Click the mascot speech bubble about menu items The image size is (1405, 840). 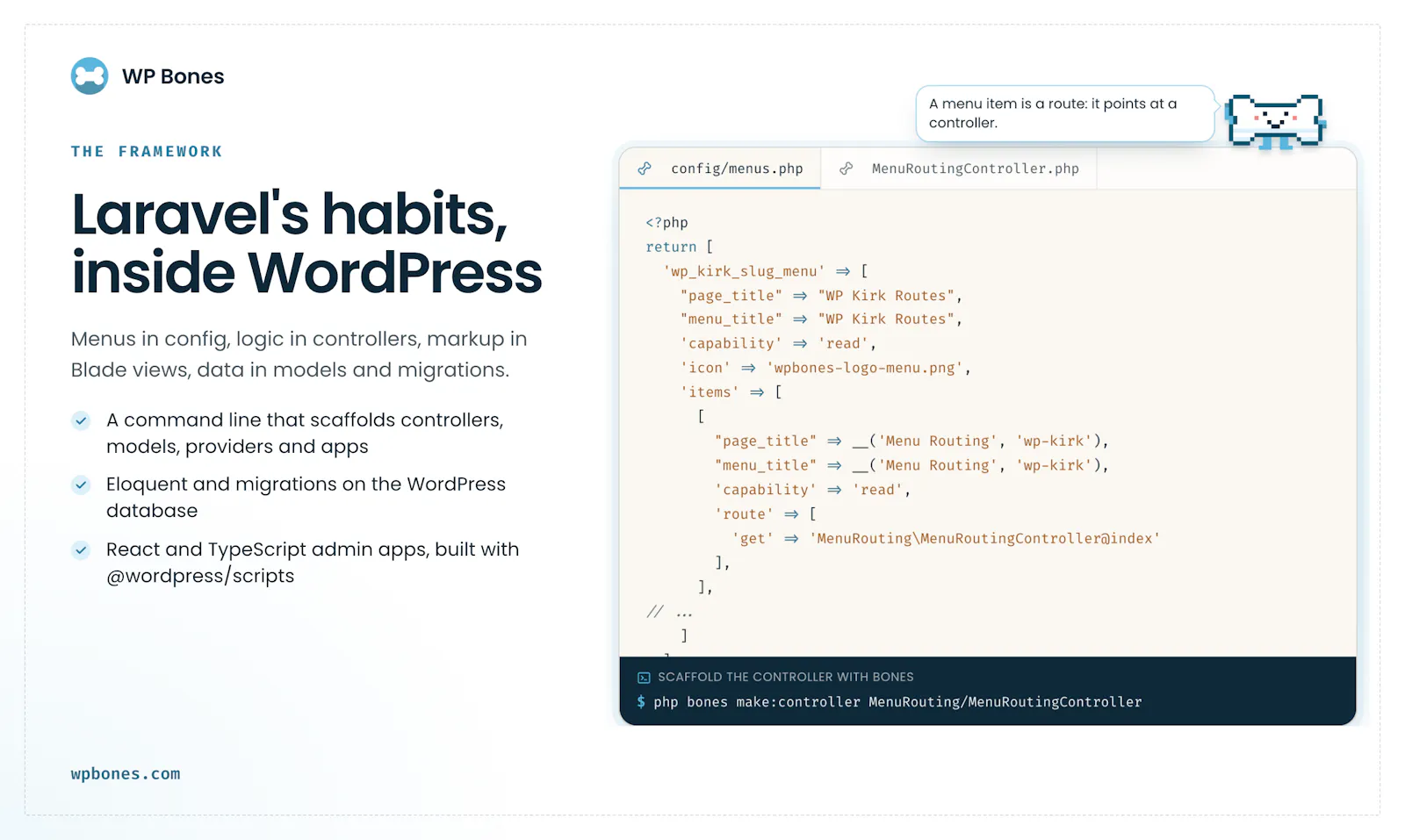[1065, 113]
